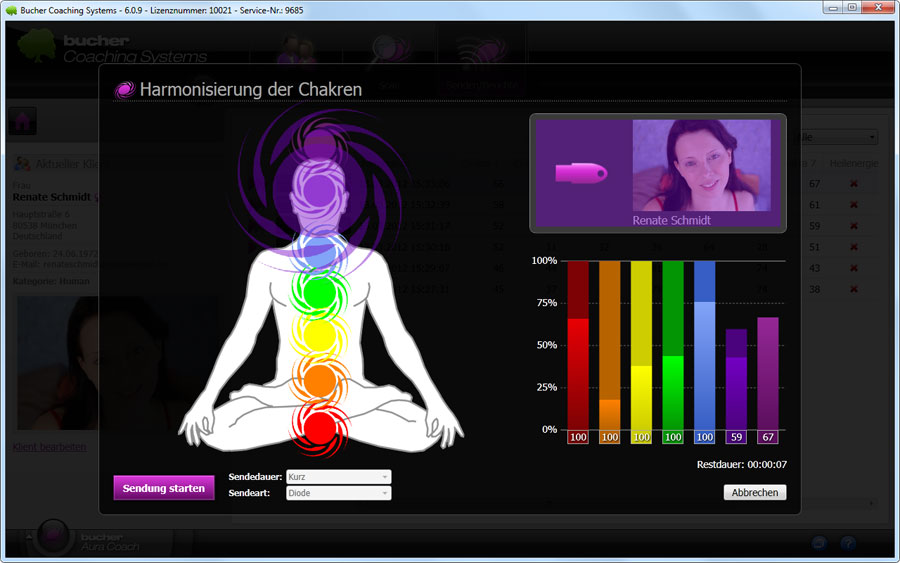Open the Klient bearbeiten link
Image resolution: width=900 pixels, height=563 pixels.
pos(49,446)
